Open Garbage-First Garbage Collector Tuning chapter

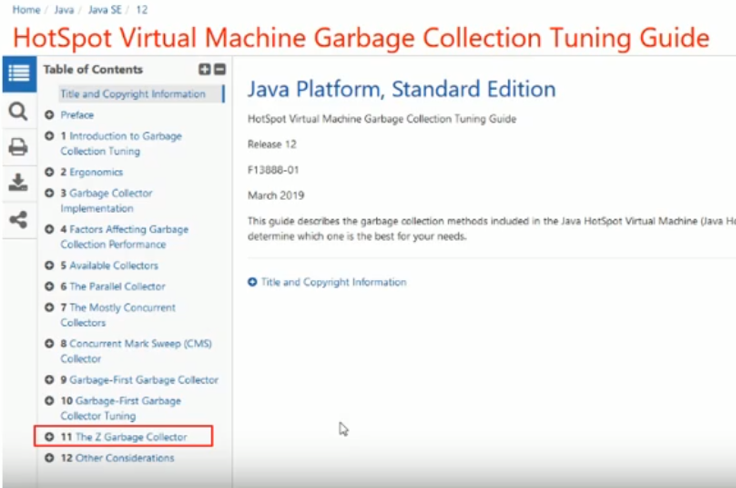point(121,409)
